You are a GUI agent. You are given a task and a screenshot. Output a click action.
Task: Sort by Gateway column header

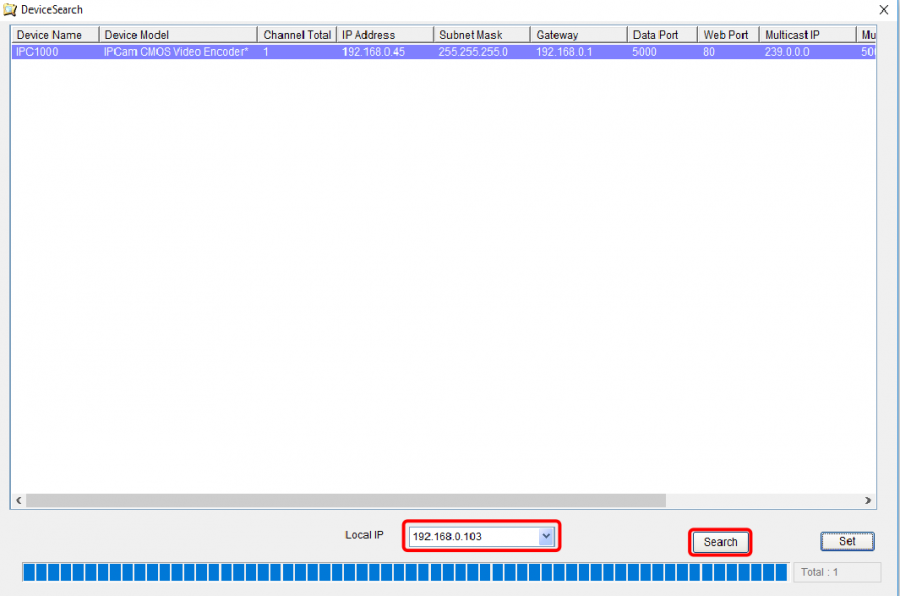[577, 35]
